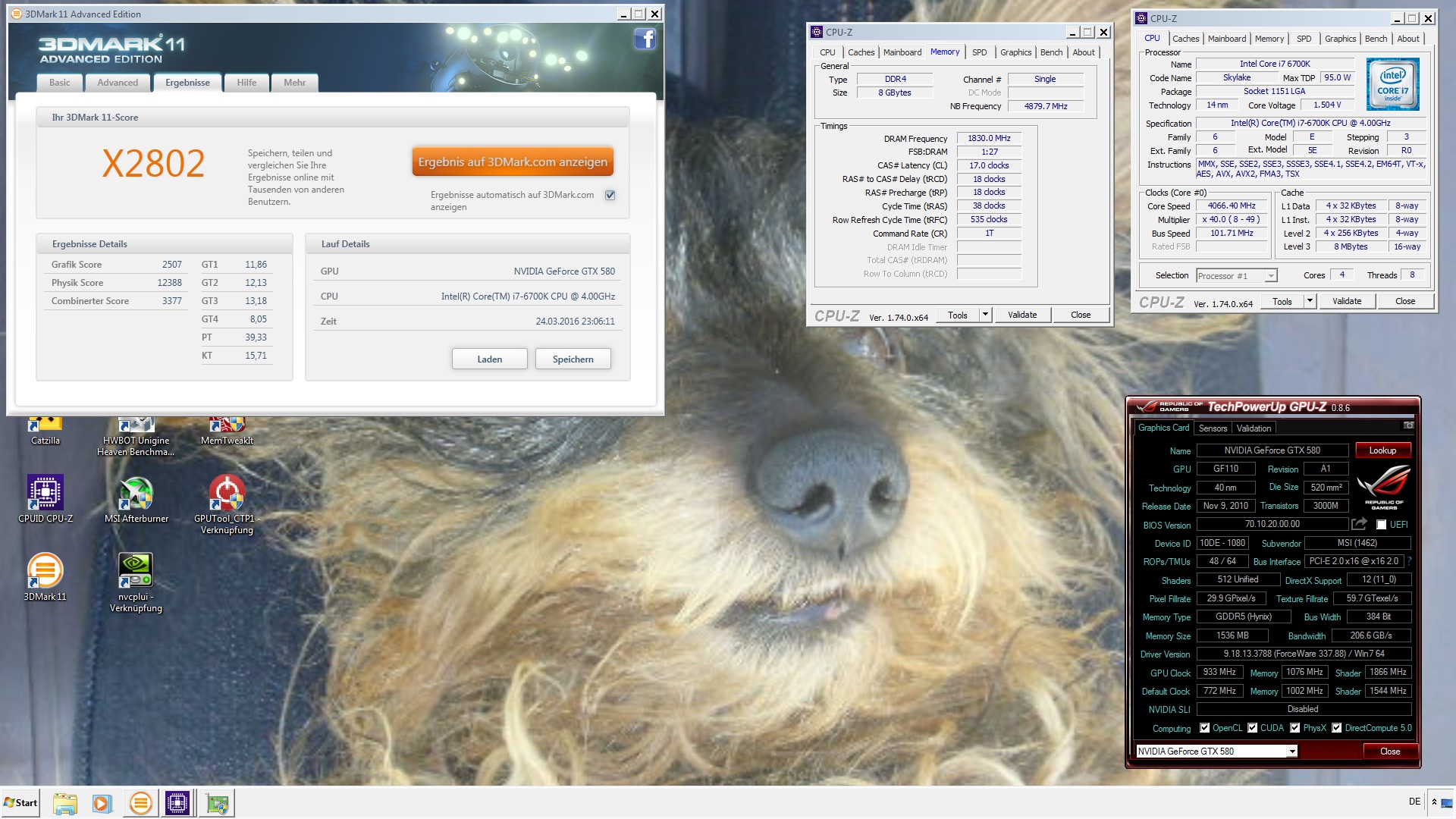Screen dimensions: 1456x819
Task: Switch to CPU-Z taskbar button
Action: [x=177, y=803]
